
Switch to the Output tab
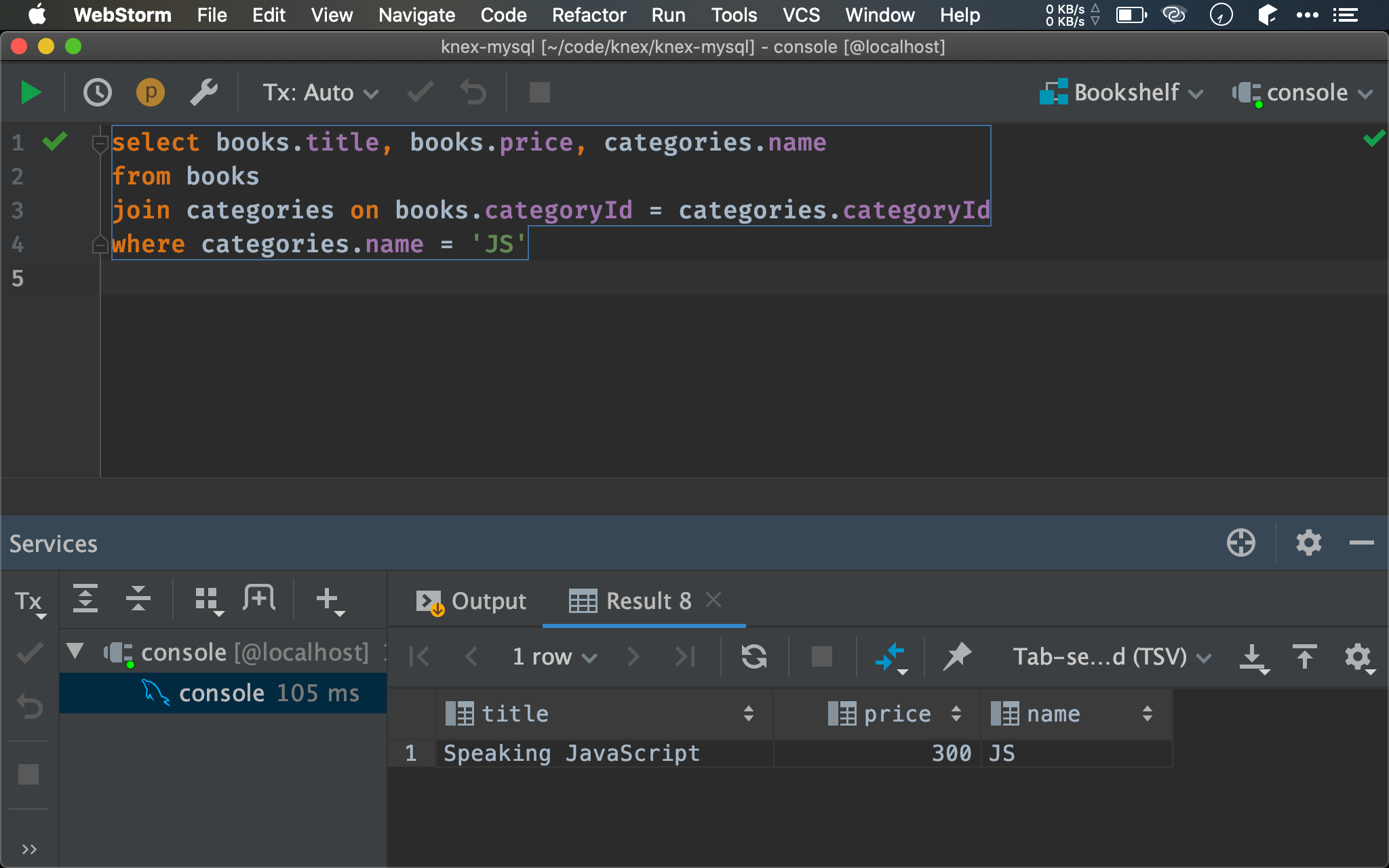click(x=471, y=601)
